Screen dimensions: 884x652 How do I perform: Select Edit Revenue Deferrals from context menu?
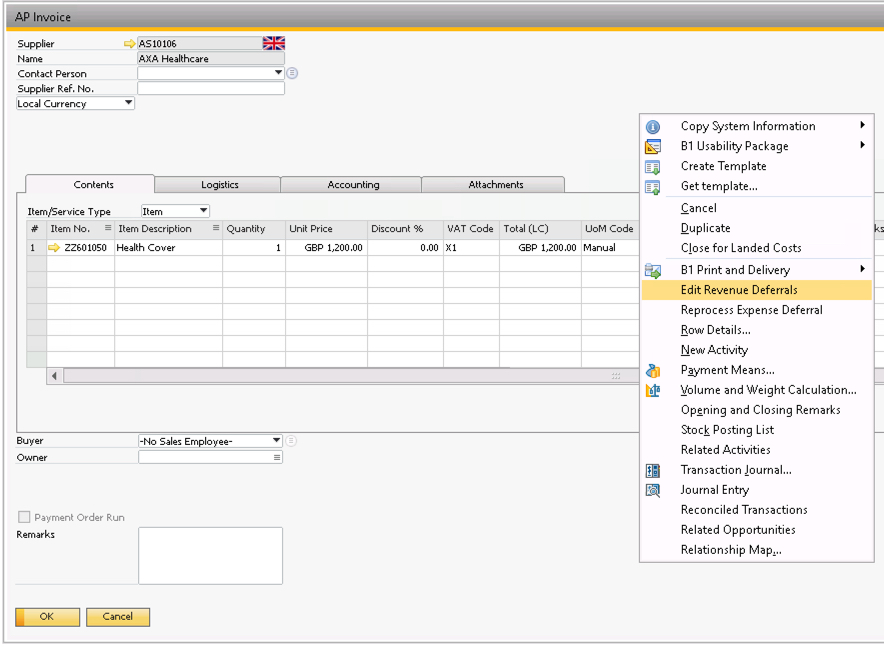point(739,290)
